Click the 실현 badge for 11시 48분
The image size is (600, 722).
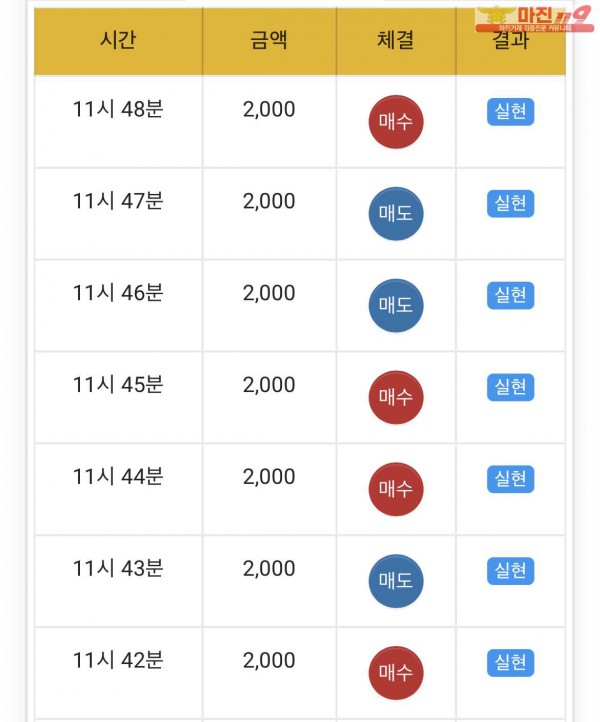coord(511,111)
